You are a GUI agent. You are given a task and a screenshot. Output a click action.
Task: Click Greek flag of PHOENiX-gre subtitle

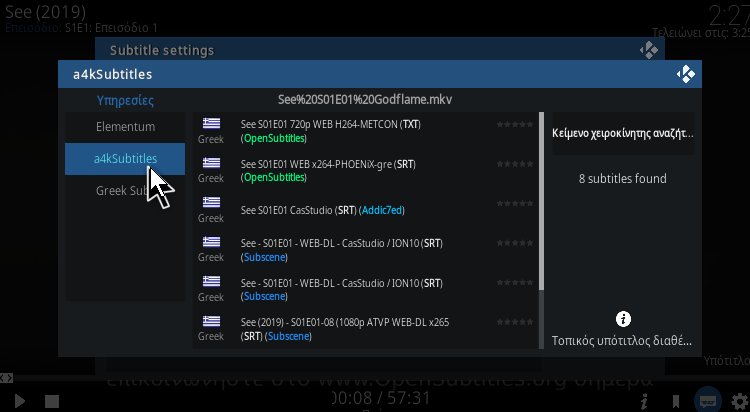click(x=211, y=163)
